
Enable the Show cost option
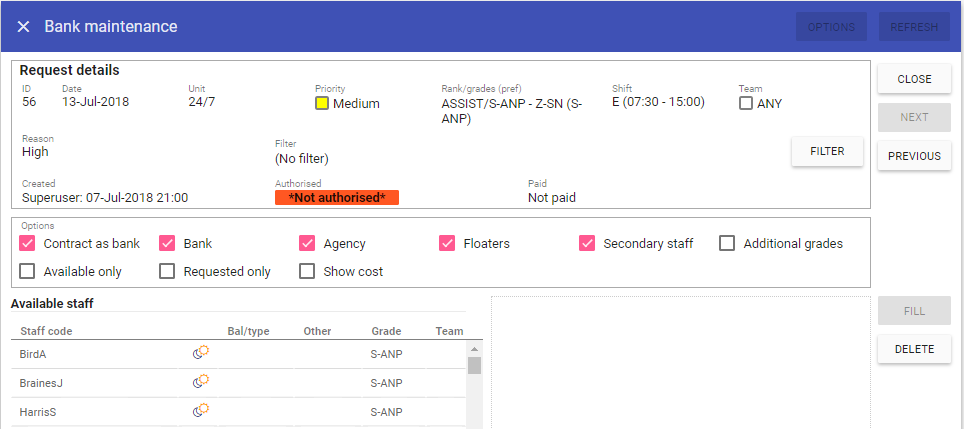[x=307, y=271]
